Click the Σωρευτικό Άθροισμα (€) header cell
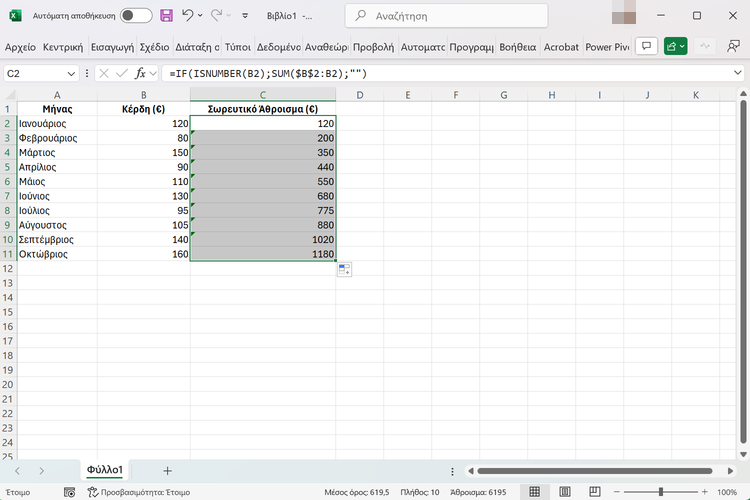 coord(263,109)
